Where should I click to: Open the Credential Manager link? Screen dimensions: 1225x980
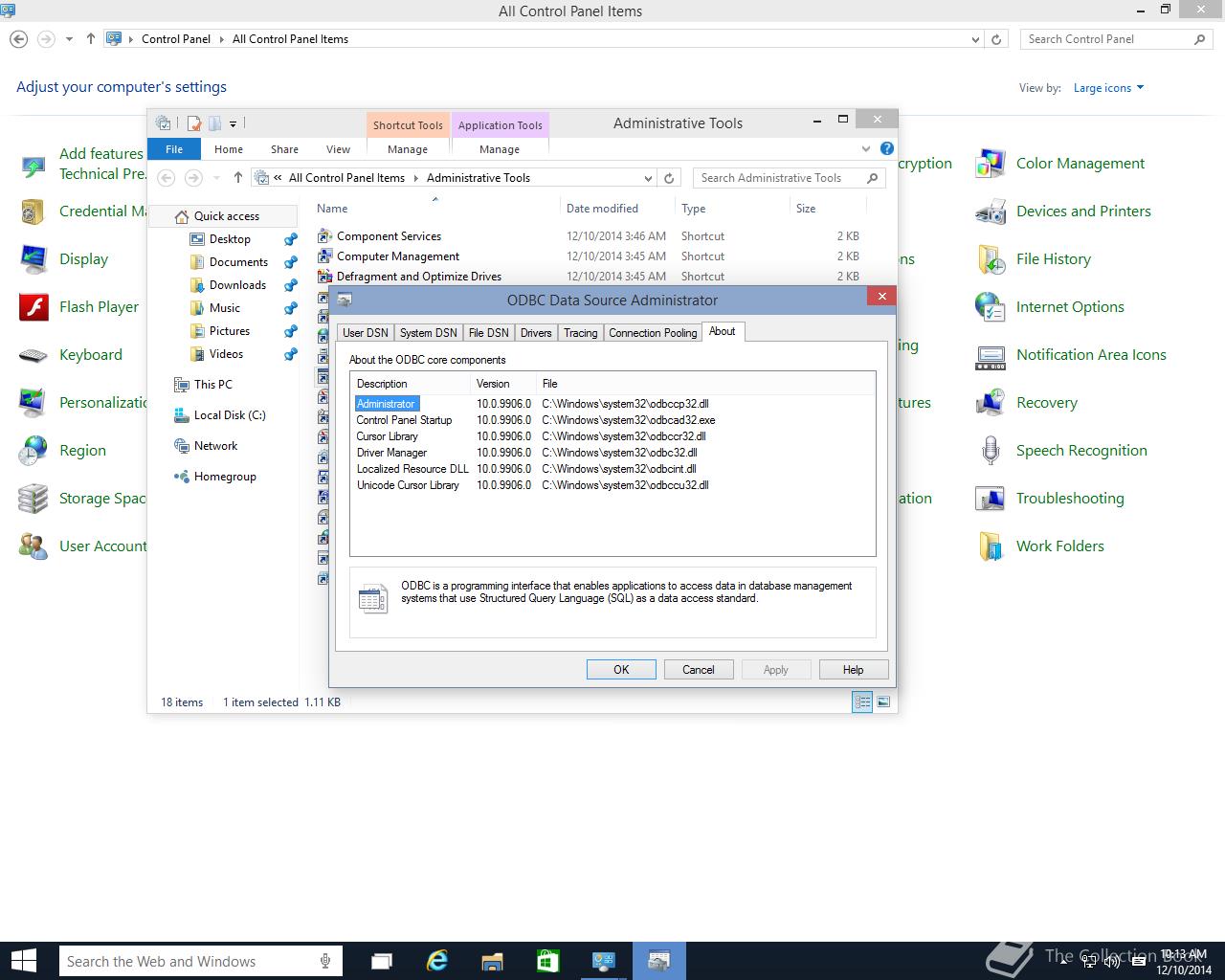pos(103,212)
